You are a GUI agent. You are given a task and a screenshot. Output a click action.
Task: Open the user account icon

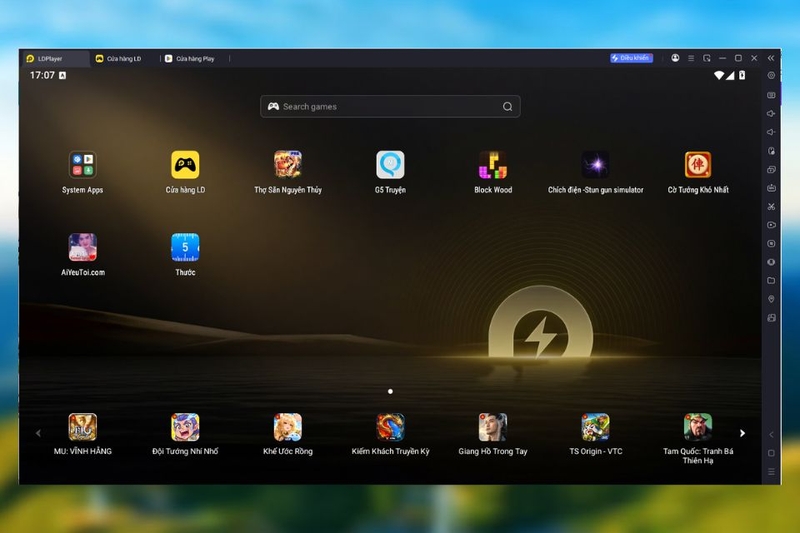[x=675, y=58]
